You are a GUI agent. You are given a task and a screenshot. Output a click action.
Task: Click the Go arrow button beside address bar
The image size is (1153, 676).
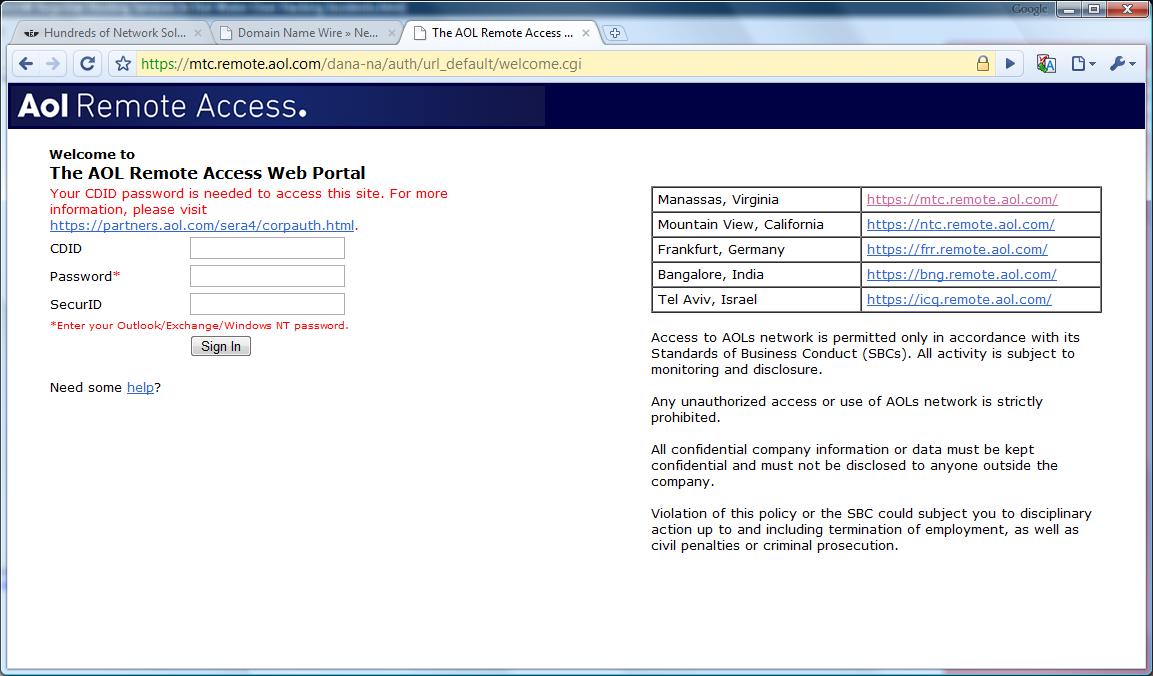click(1010, 64)
